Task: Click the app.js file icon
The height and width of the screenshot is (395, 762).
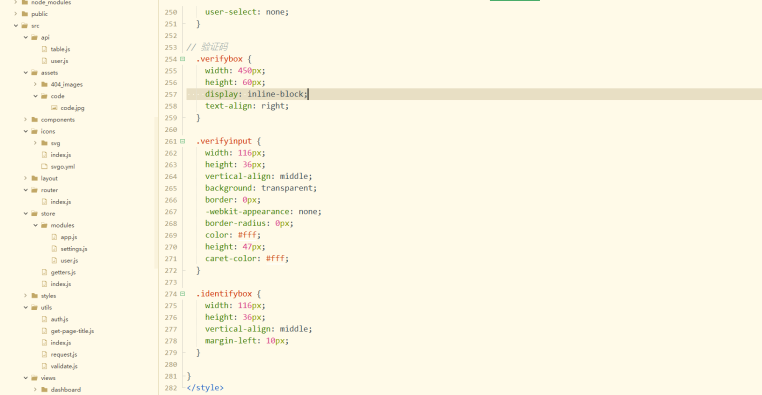Action: click(54, 237)
